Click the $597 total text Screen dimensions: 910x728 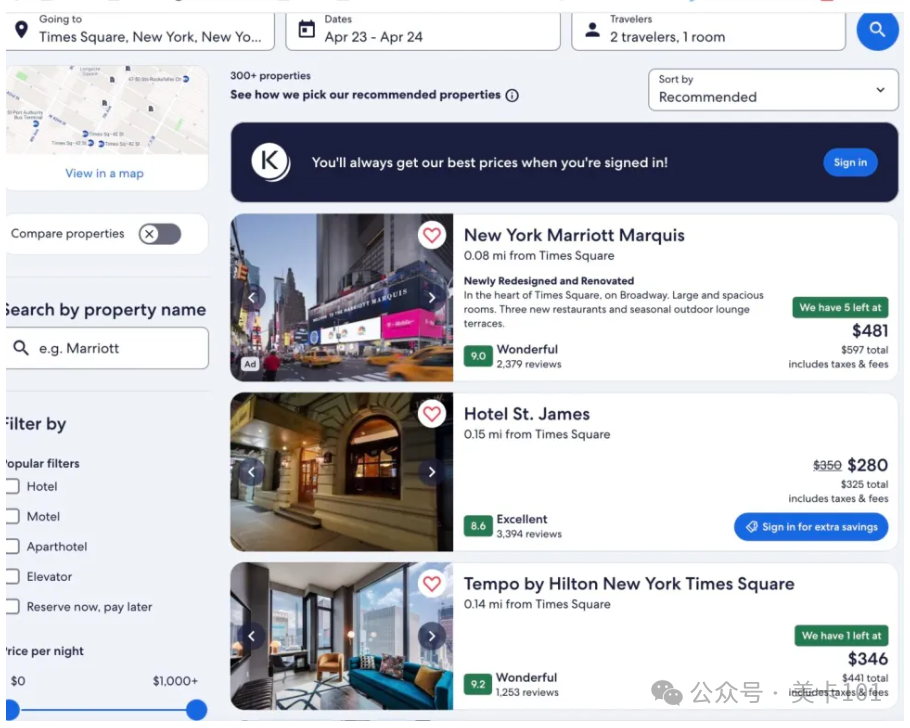pos(864,350)
